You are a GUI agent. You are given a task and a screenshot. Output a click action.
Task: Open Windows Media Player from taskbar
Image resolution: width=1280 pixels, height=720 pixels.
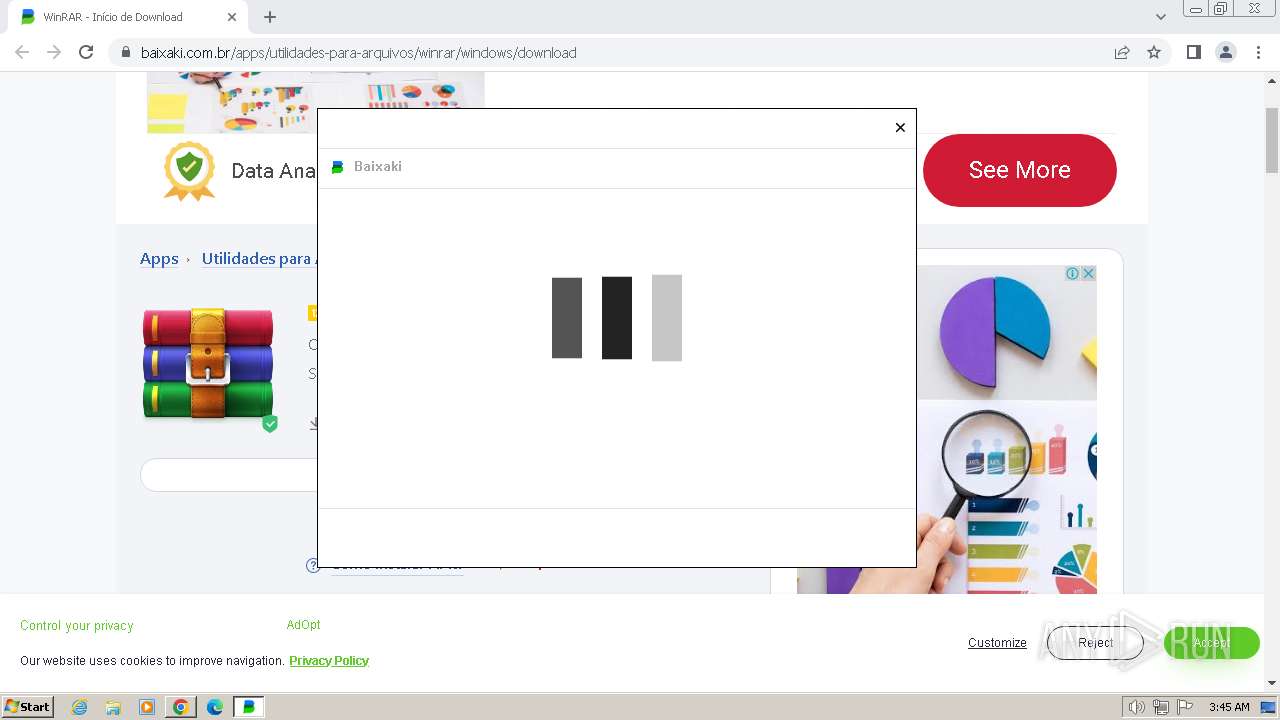click(147, 707)
